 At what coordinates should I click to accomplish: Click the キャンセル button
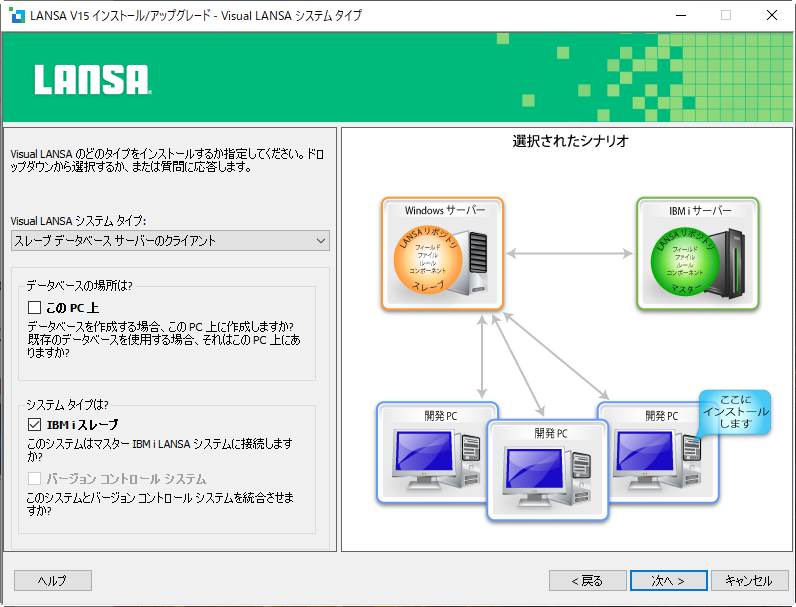(x=750, y=581)
